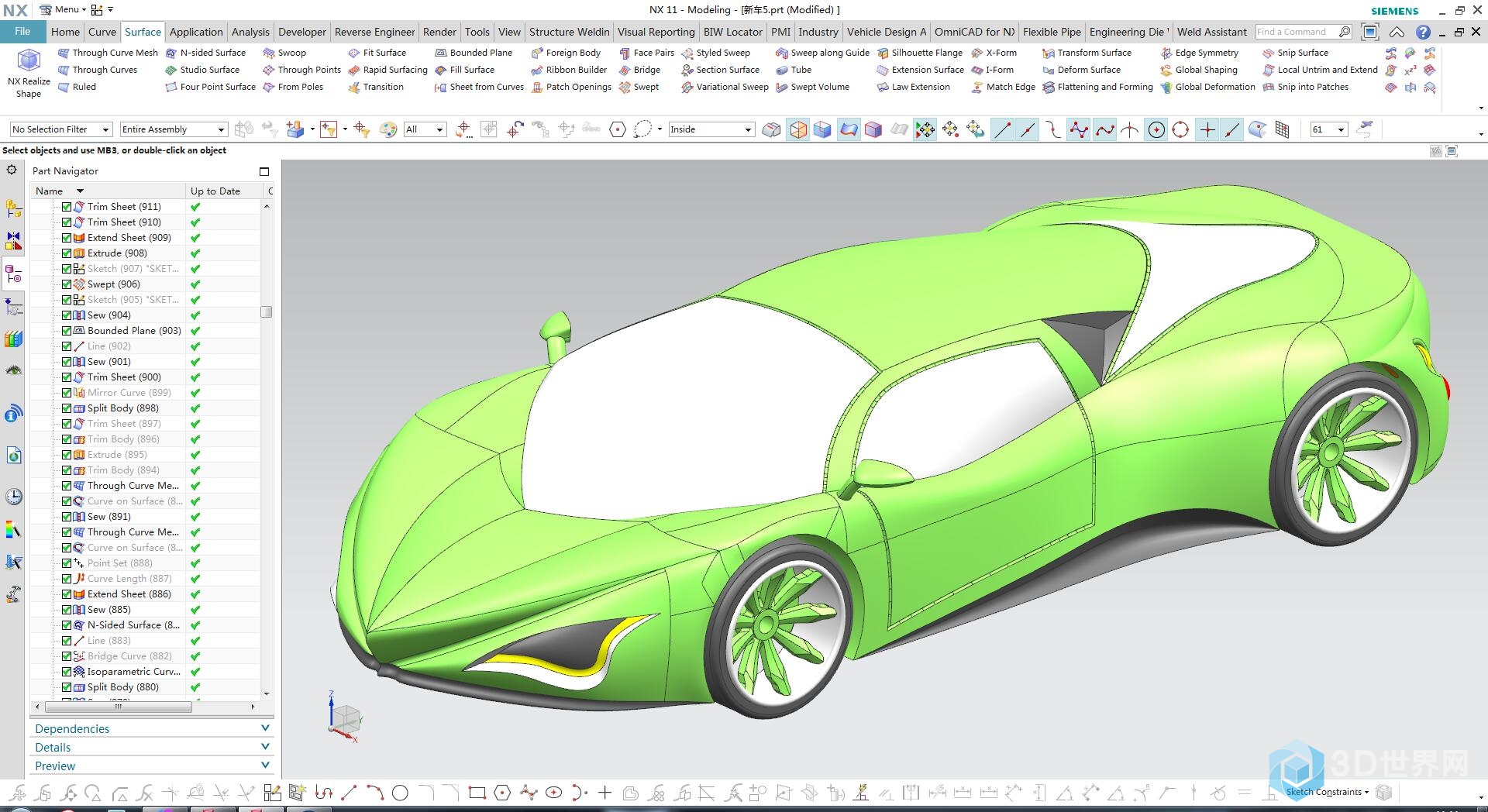Open the NX Realize Shape tool
Image resolution: width=1488 pixels, height=812 pixels.
29,73
